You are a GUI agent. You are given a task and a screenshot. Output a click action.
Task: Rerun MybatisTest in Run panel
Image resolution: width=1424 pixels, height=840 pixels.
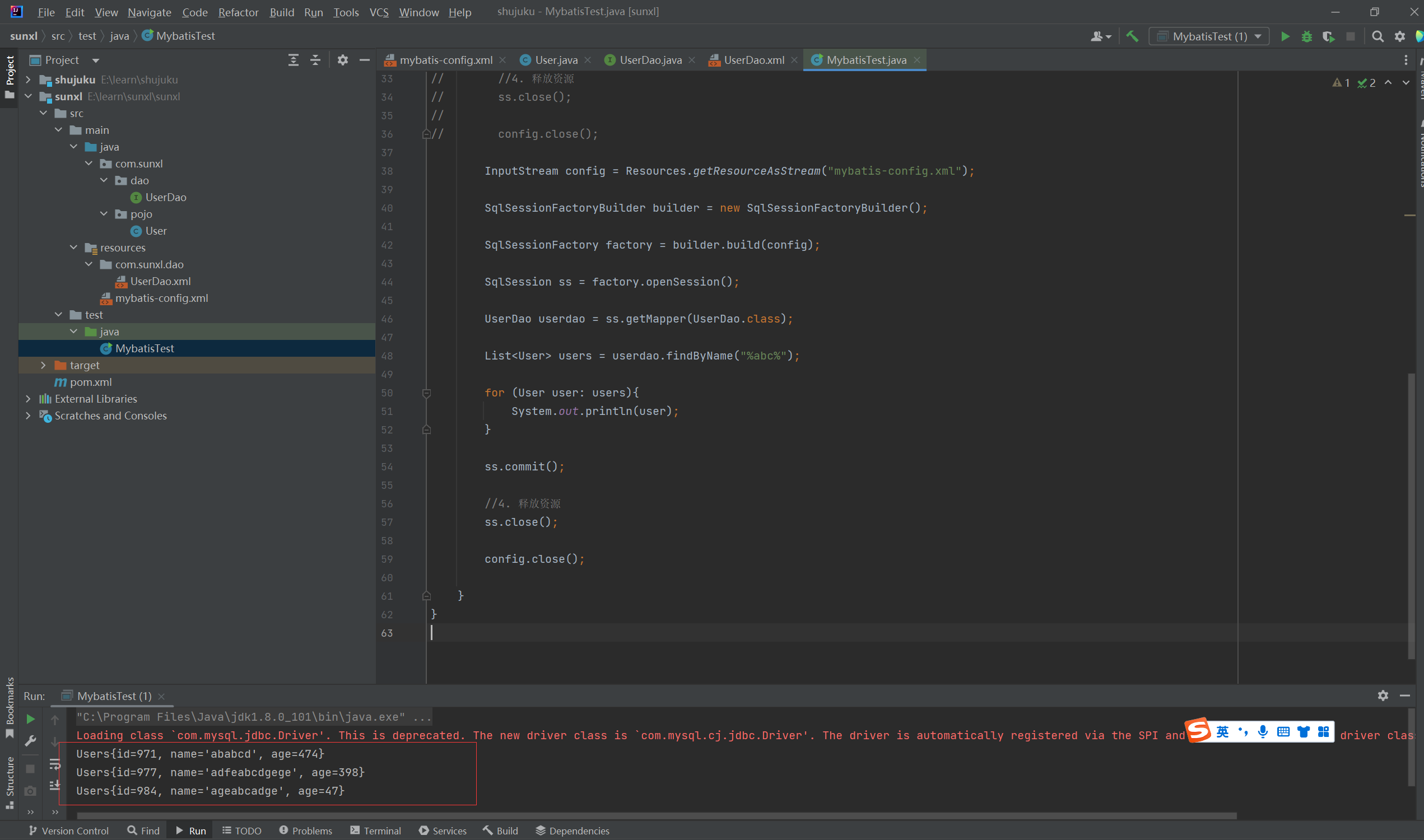(31, 719)
